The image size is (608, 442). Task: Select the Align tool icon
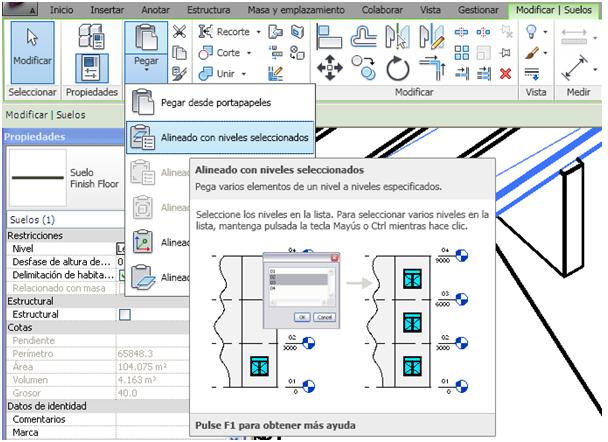330,35
